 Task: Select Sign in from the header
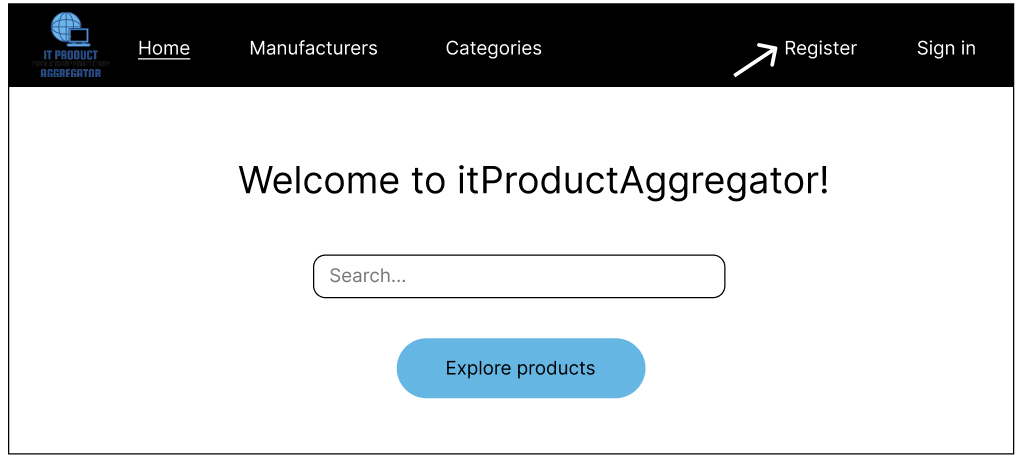[946, 48]
